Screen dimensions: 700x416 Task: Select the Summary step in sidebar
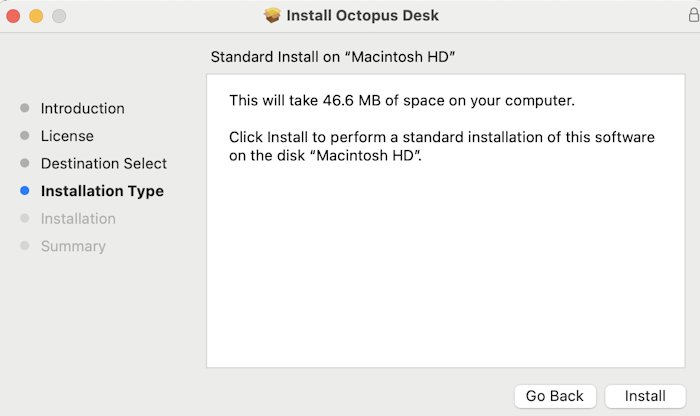click(73, 246)
